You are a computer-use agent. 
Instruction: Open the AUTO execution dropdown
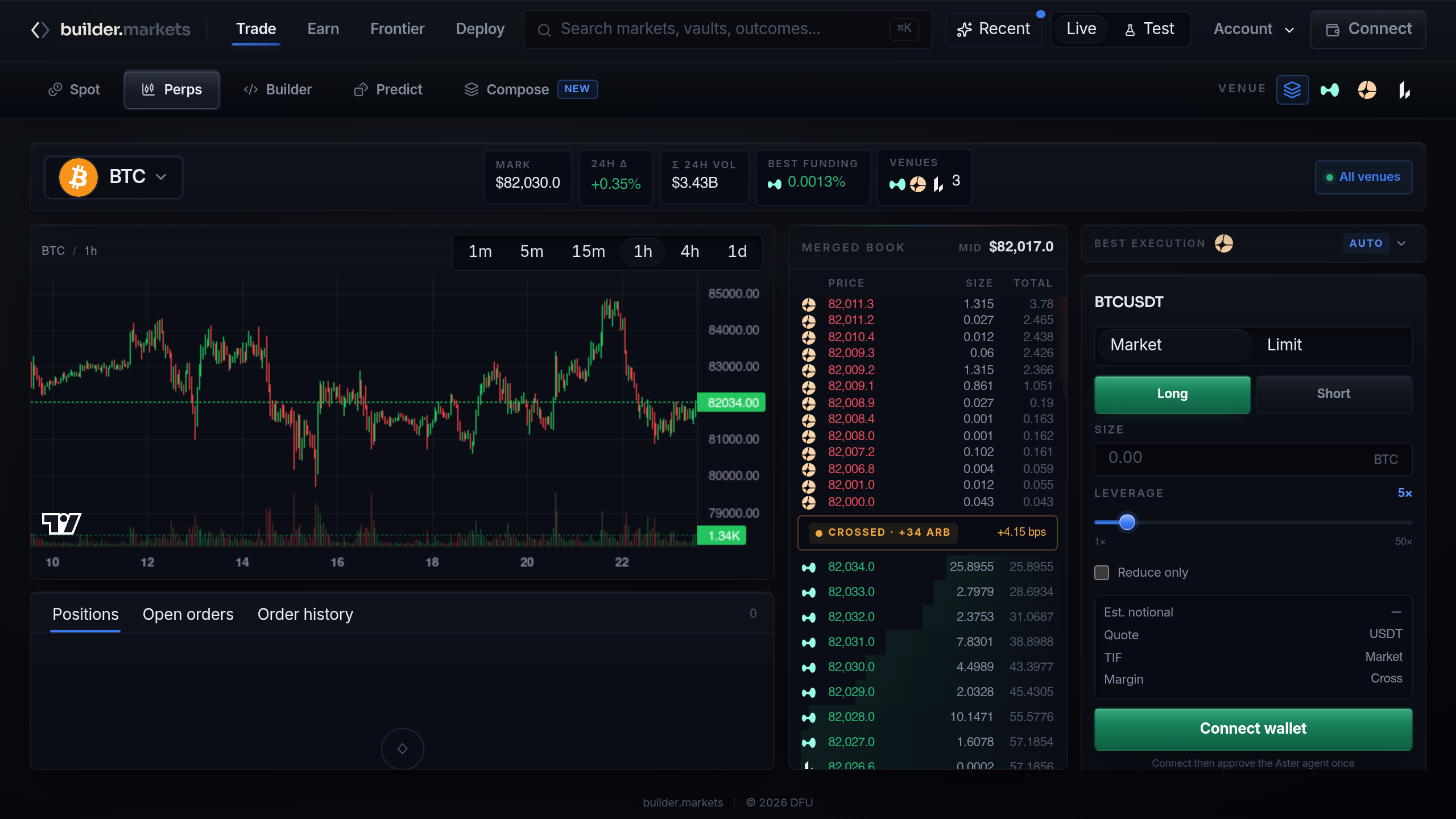[x=1375, y=243]
